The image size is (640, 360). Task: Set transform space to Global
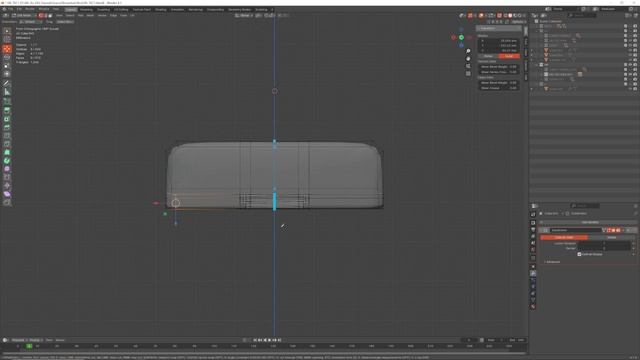pos(488,56)
